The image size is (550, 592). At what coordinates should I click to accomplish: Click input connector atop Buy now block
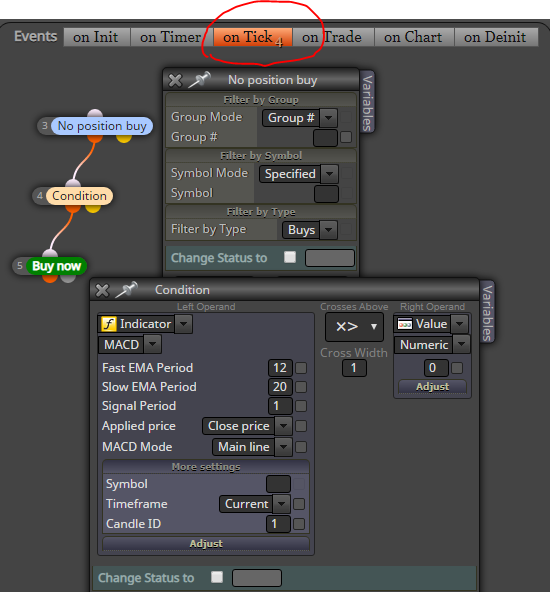click(x=50, y=254)
